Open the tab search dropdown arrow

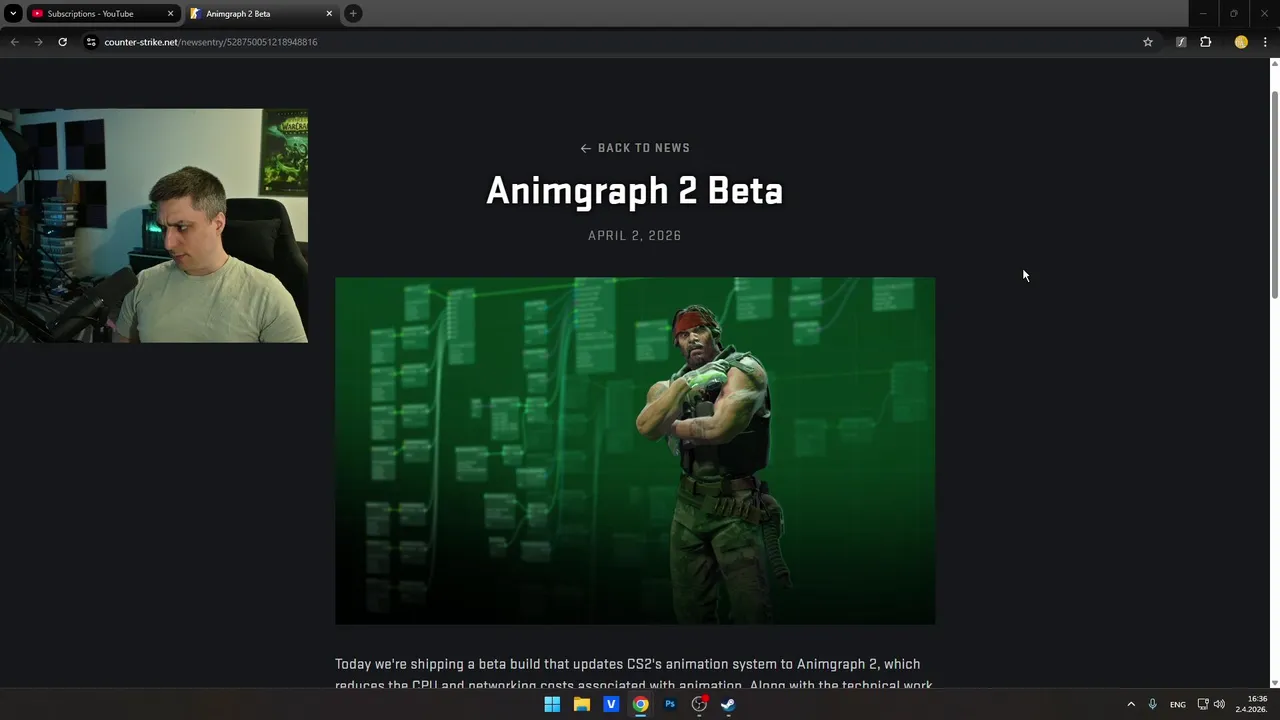(x=13, y=13)
